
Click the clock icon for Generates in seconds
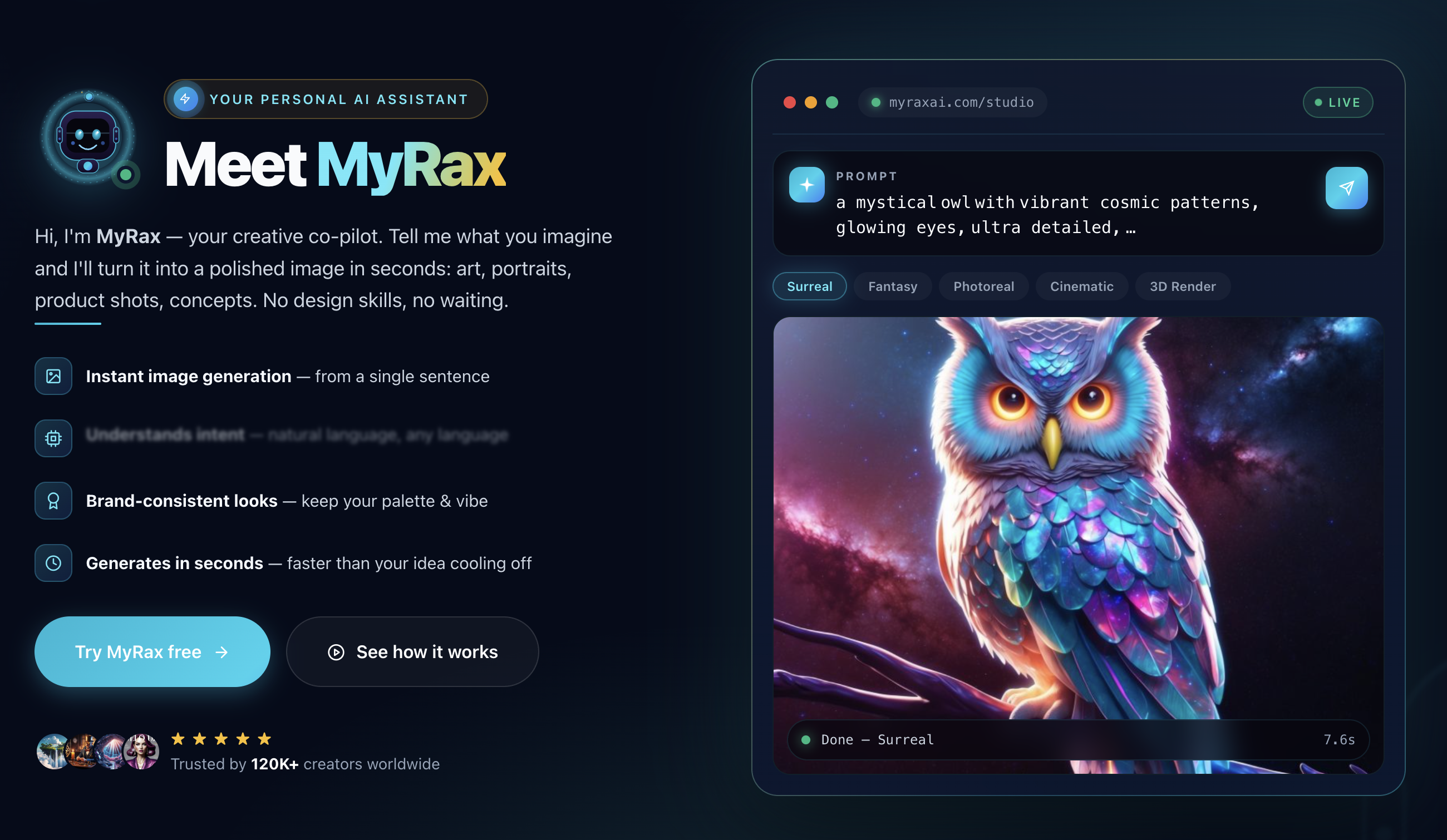point(53,564)
